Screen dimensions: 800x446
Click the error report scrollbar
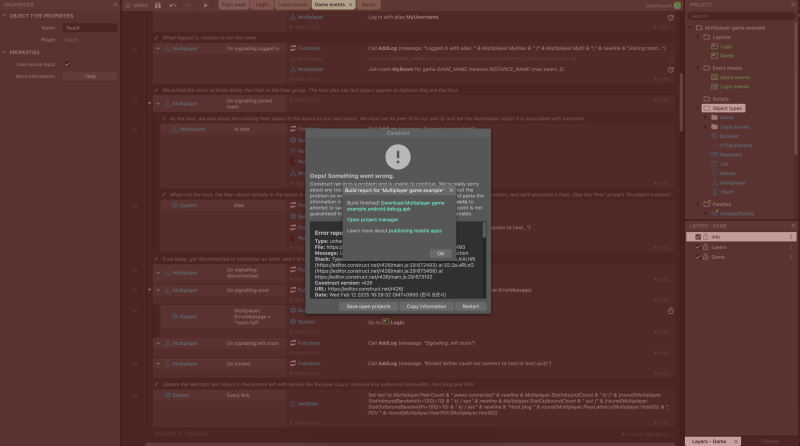click(x=484, y=230)
